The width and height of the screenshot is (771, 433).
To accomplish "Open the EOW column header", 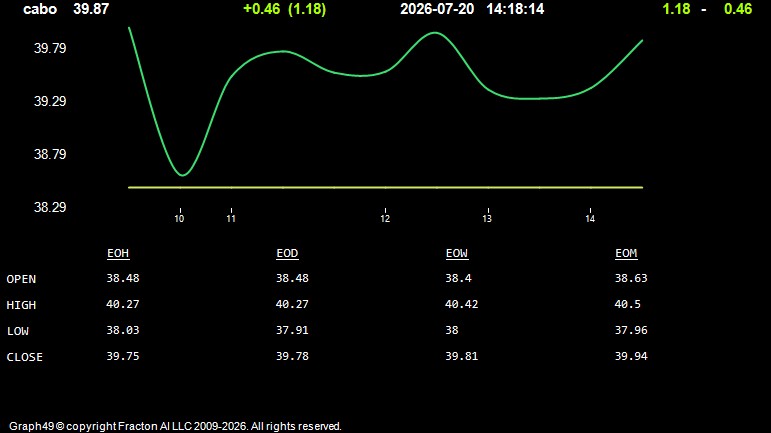I will [x=457, y=253].
